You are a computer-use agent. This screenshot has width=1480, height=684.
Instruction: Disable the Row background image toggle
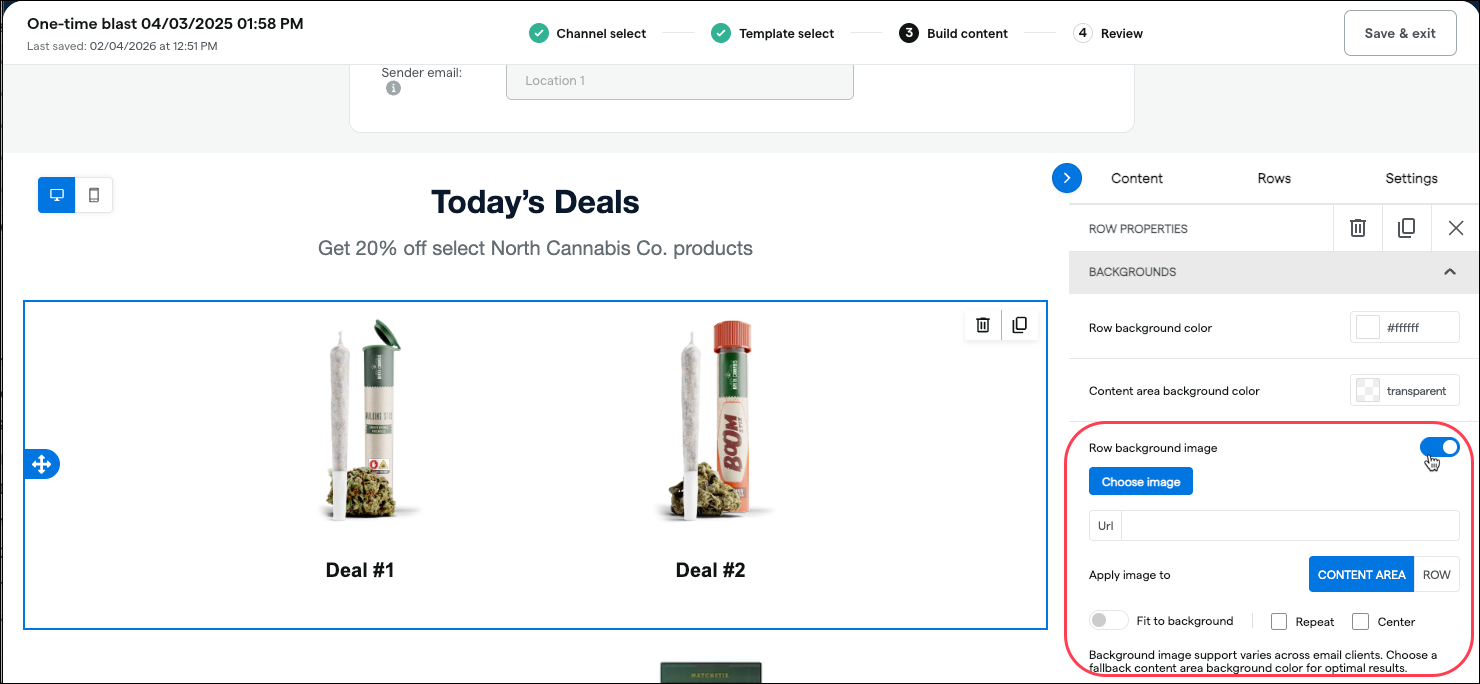1439,447
